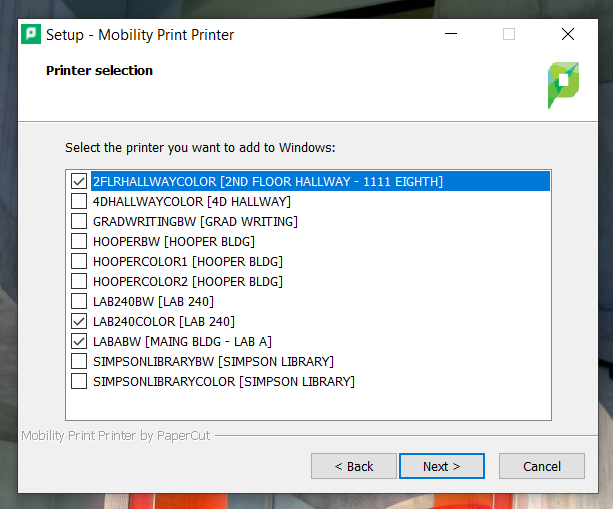Image resolution: width=613 pixels, height=509 pixels.
Task: Select the 2FLRHALLWAYCOLOR [2ND FLOOR HALLWAY] row
Action: tap(320, 181)
